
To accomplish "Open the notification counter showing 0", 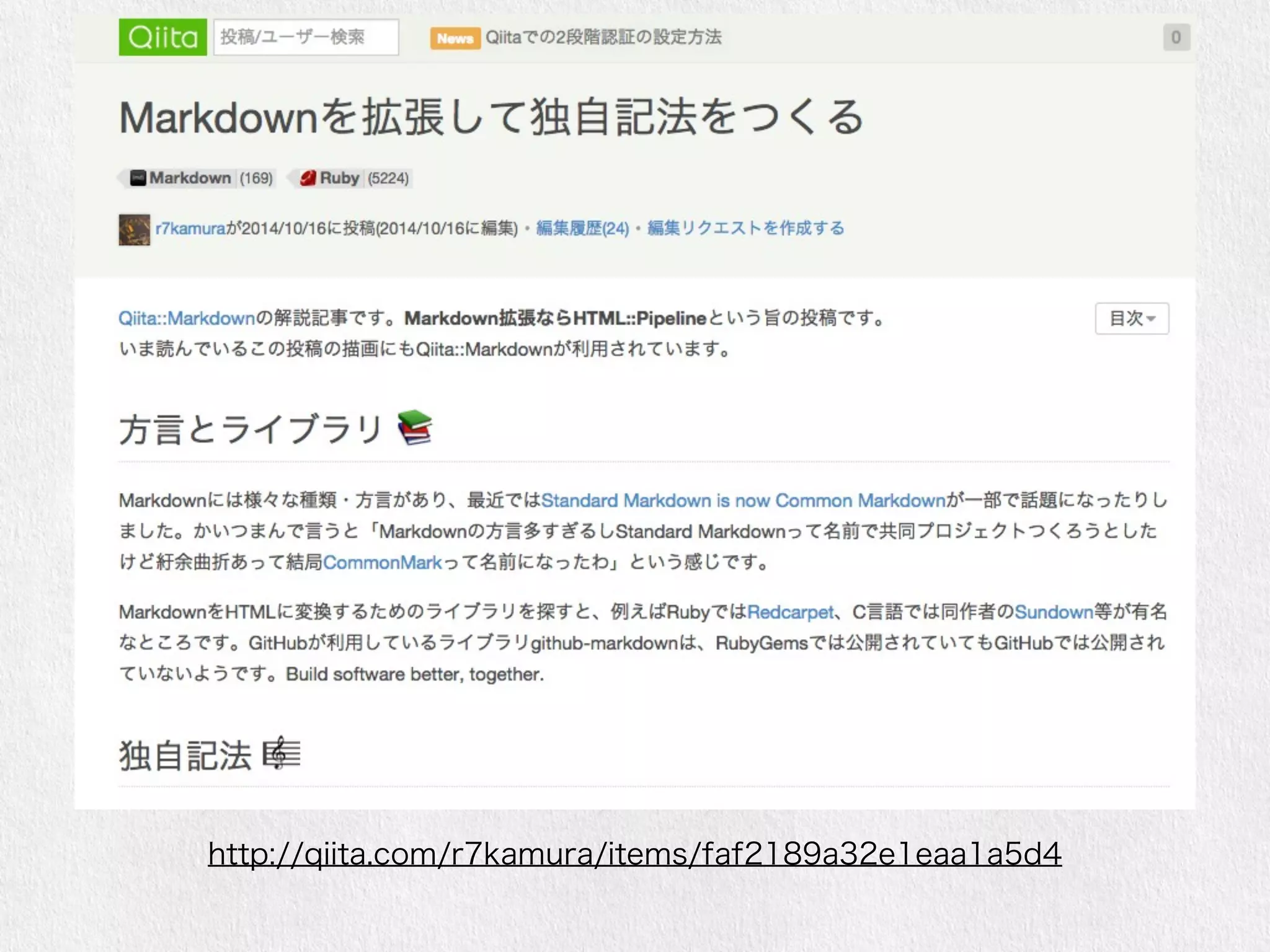I will coord(1176,38).
